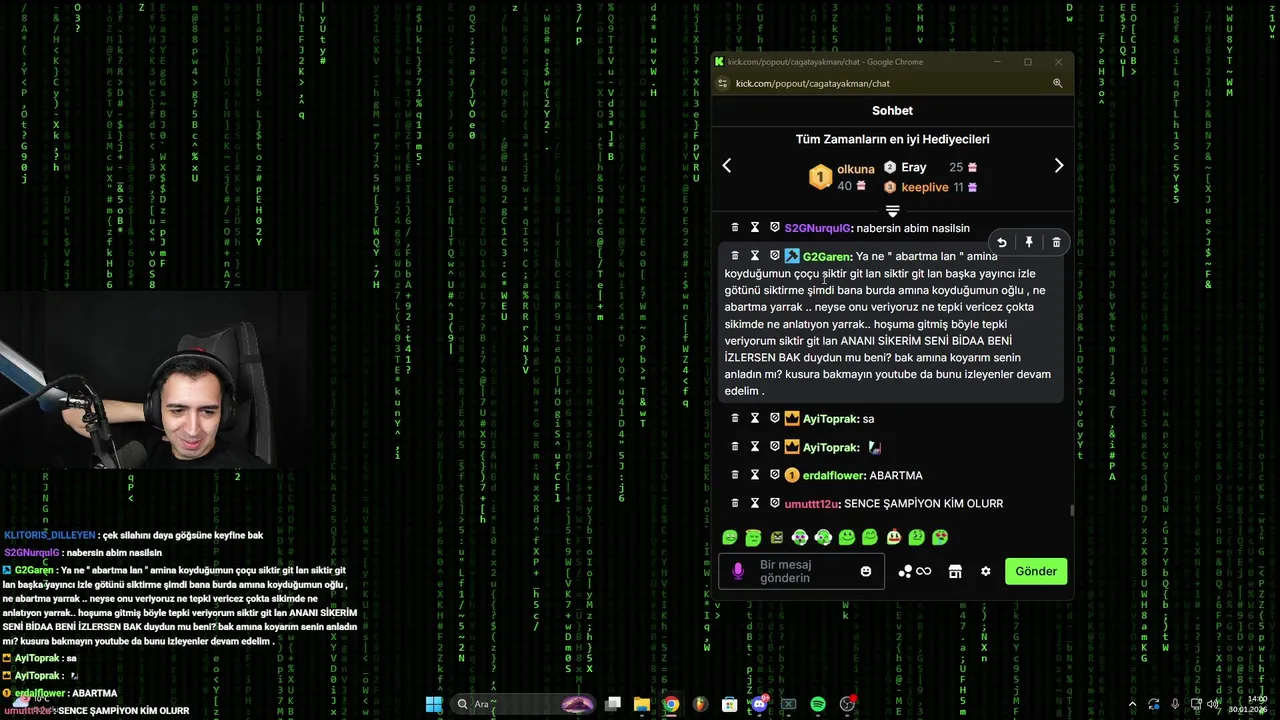This screenshot has width=1280, height=720.
Task: Reply to the highlighted G2Garen message
Action: [1001, 242]
